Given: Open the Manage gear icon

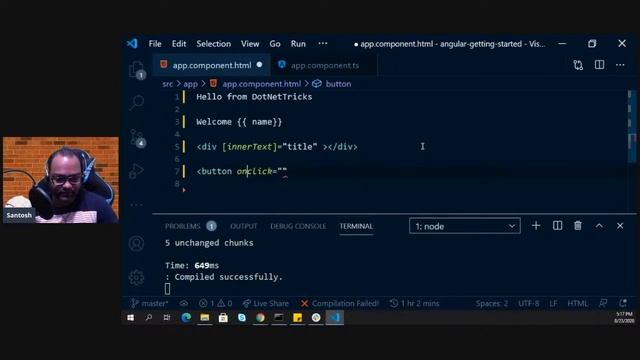Looking at the screenshot, I should 136,278.
